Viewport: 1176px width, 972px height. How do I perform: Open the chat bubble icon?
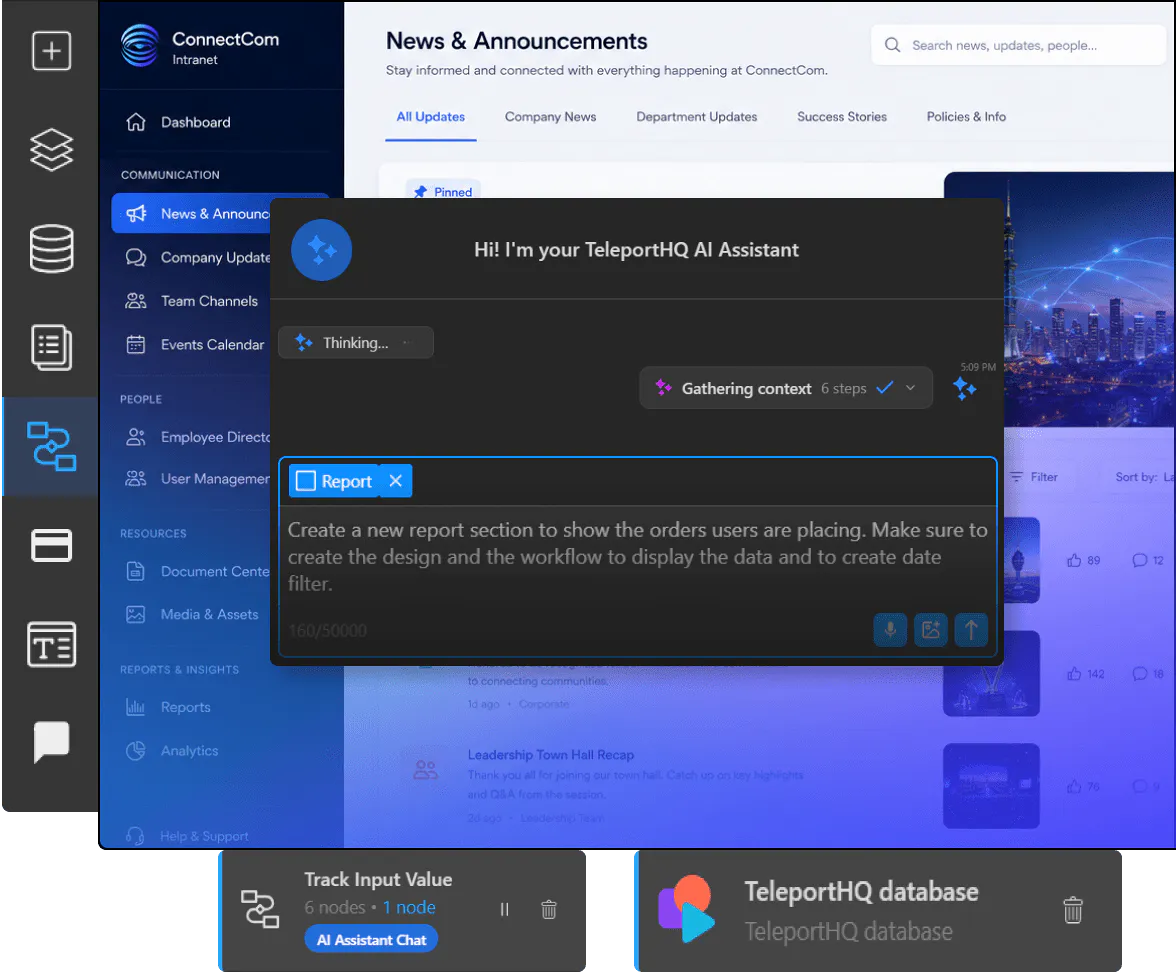pyautogui.click(x=51, y=742)
